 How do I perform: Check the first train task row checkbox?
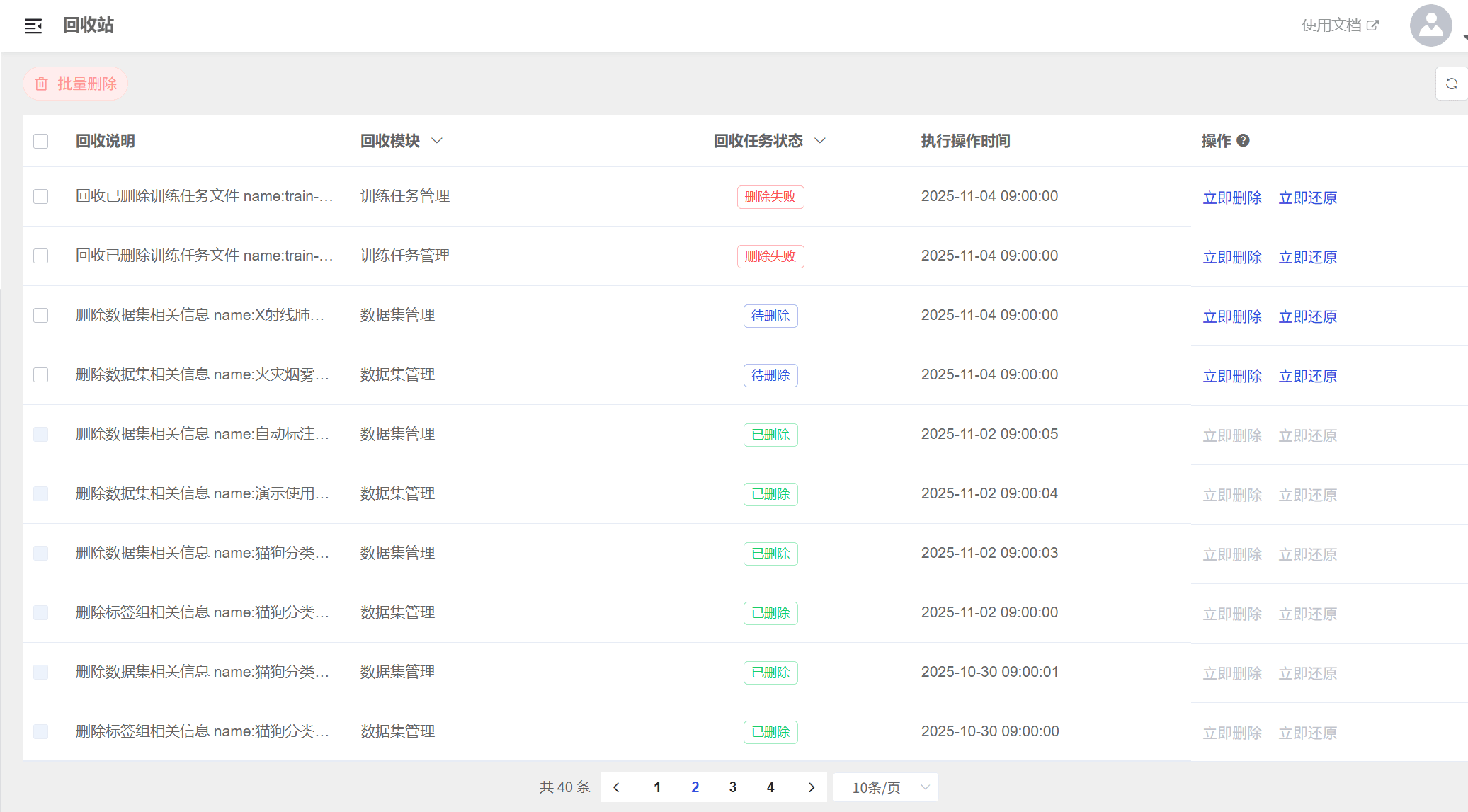point(41,196)
